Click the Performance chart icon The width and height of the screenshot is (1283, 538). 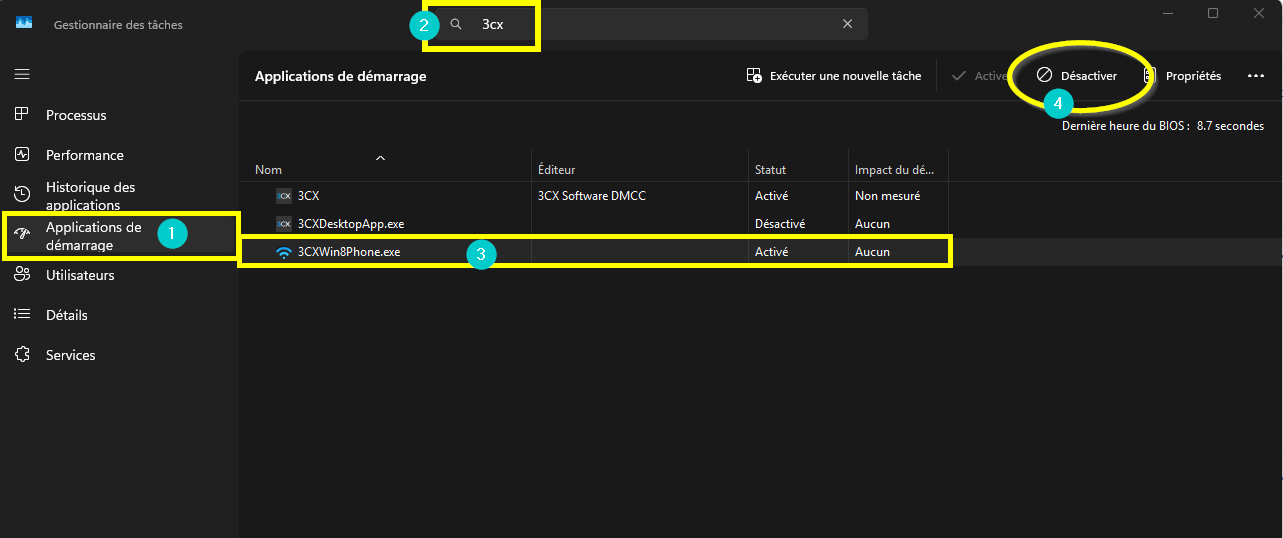[x=22, y=155]
